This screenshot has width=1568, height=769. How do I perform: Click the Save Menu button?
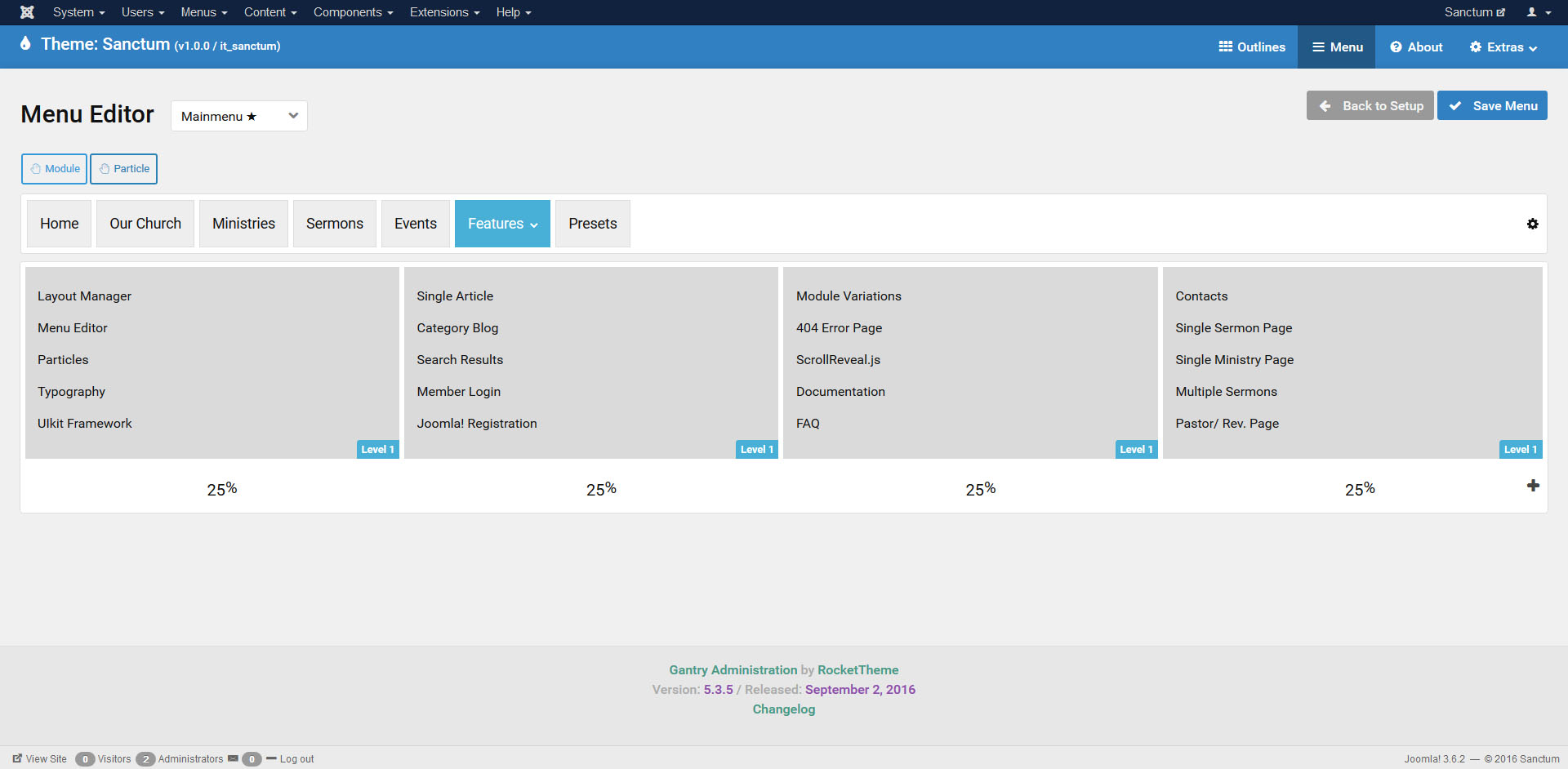(1492, 106)
